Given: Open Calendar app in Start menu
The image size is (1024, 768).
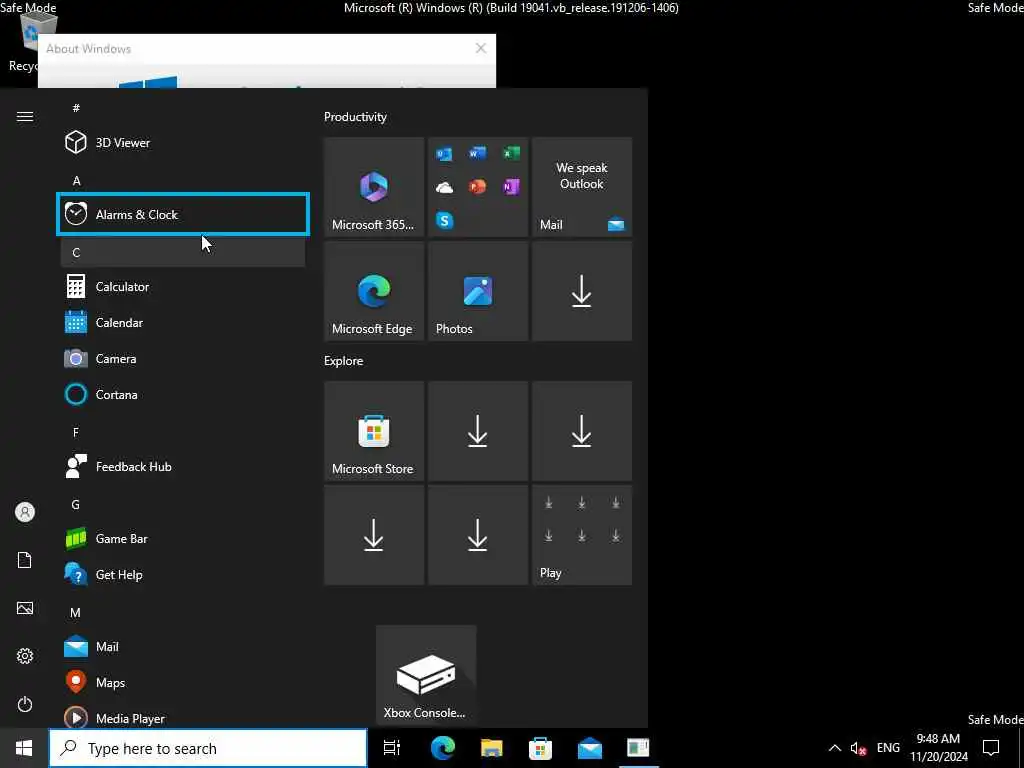Looking at the screenshot, I should [183, 323].
